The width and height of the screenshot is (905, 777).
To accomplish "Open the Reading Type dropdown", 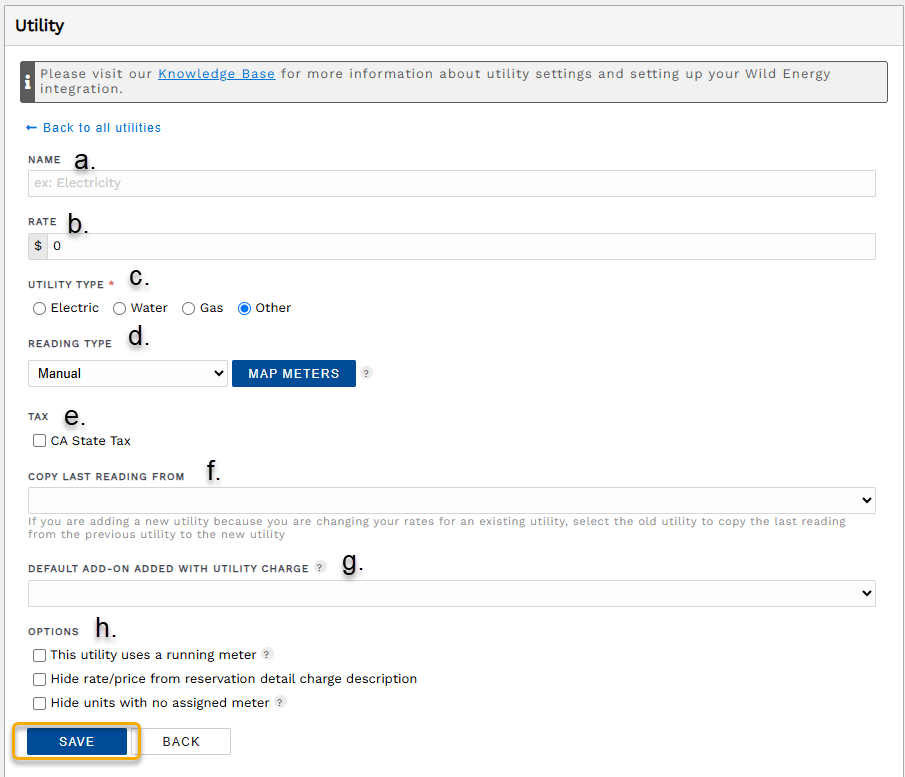I will (x=127, y=373).
